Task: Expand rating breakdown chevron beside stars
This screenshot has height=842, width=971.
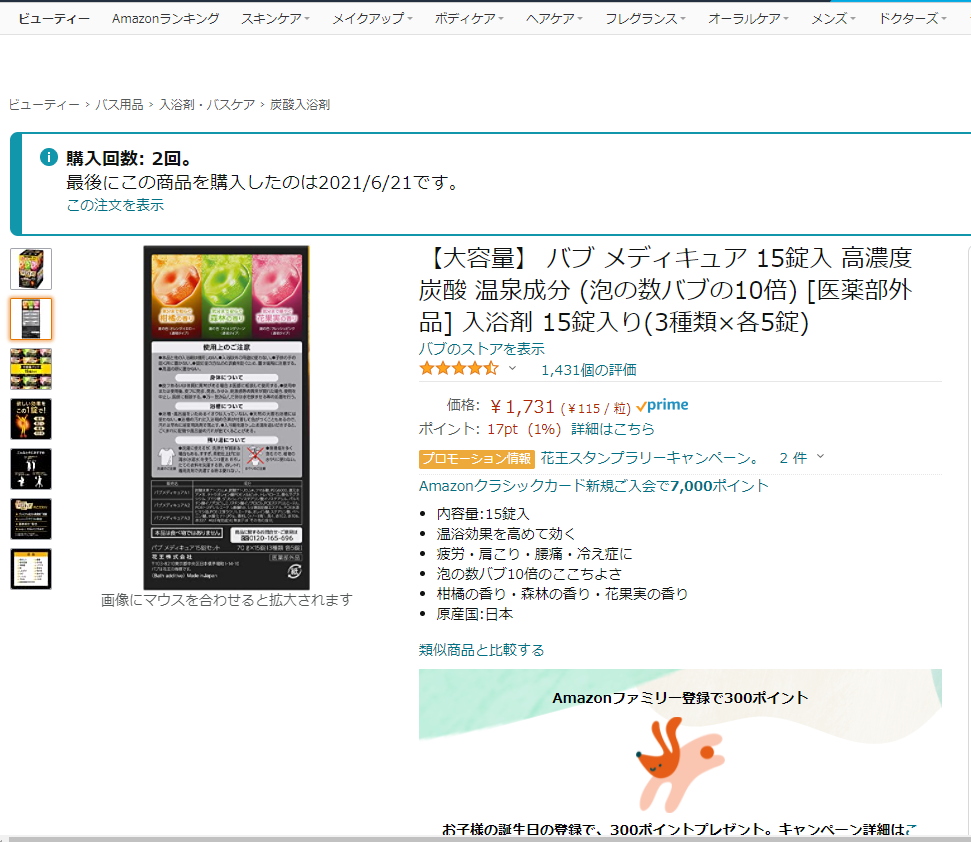Action: [x=512, y=368]
